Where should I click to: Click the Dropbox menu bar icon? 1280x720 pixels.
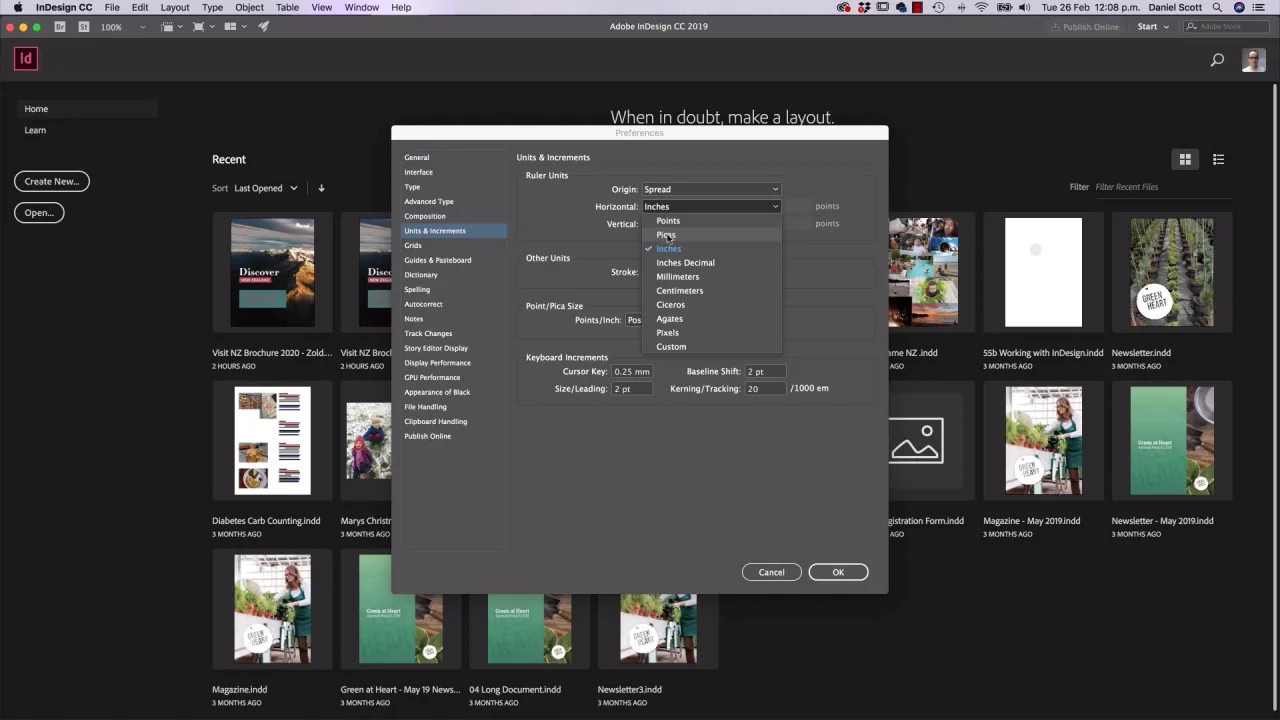click(863, 7)
